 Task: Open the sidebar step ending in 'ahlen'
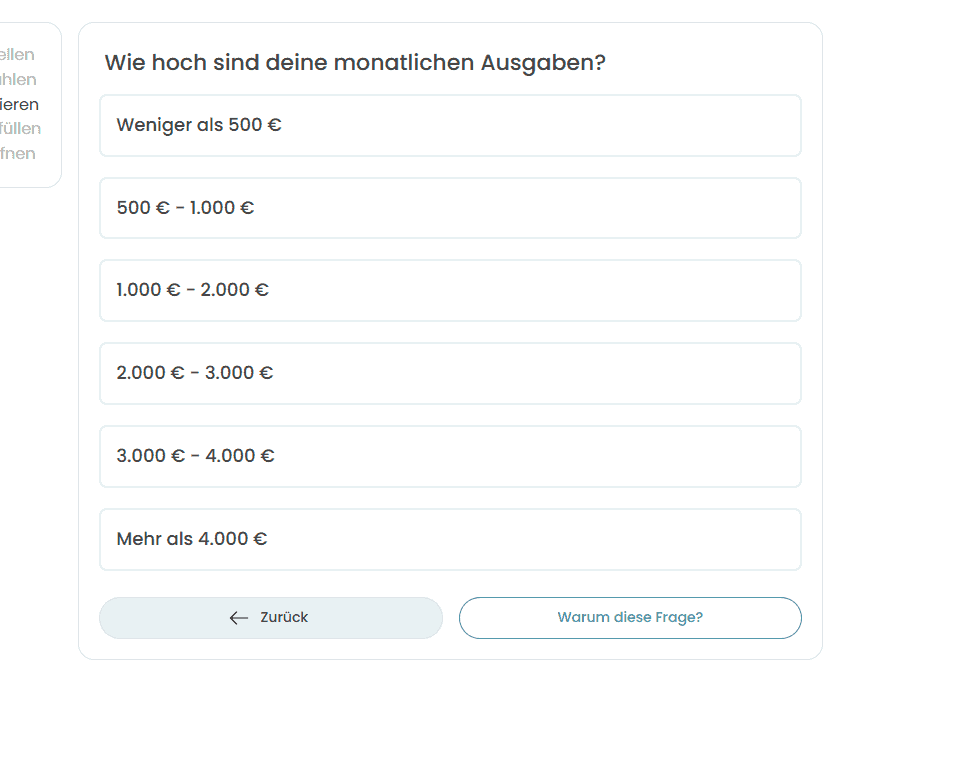pos(19,80)
